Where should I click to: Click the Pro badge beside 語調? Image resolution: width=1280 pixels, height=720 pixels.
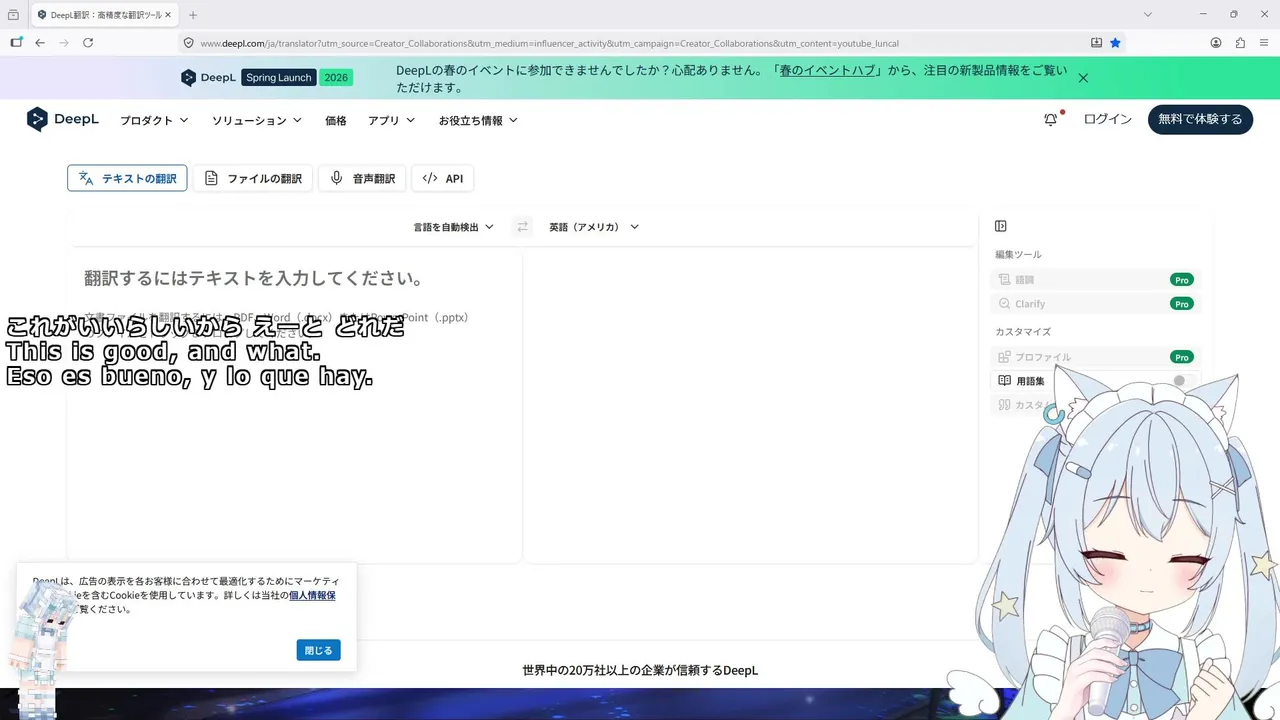coord(1182,280)
